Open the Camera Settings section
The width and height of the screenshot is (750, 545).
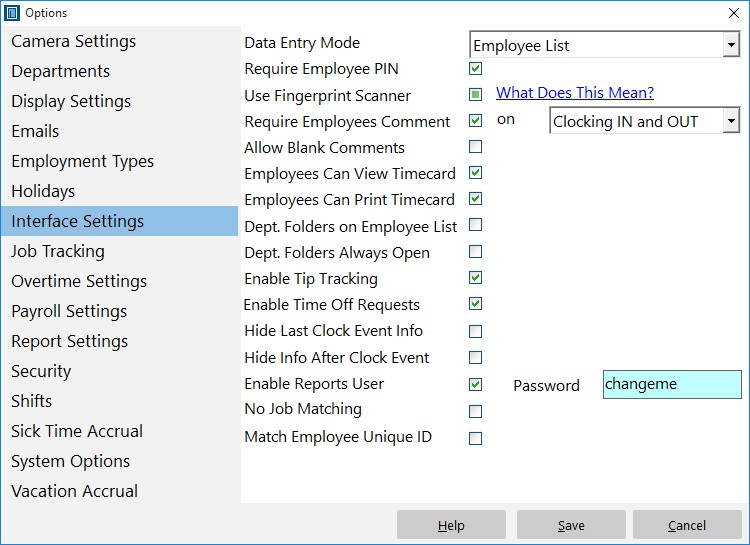point(74,41)
